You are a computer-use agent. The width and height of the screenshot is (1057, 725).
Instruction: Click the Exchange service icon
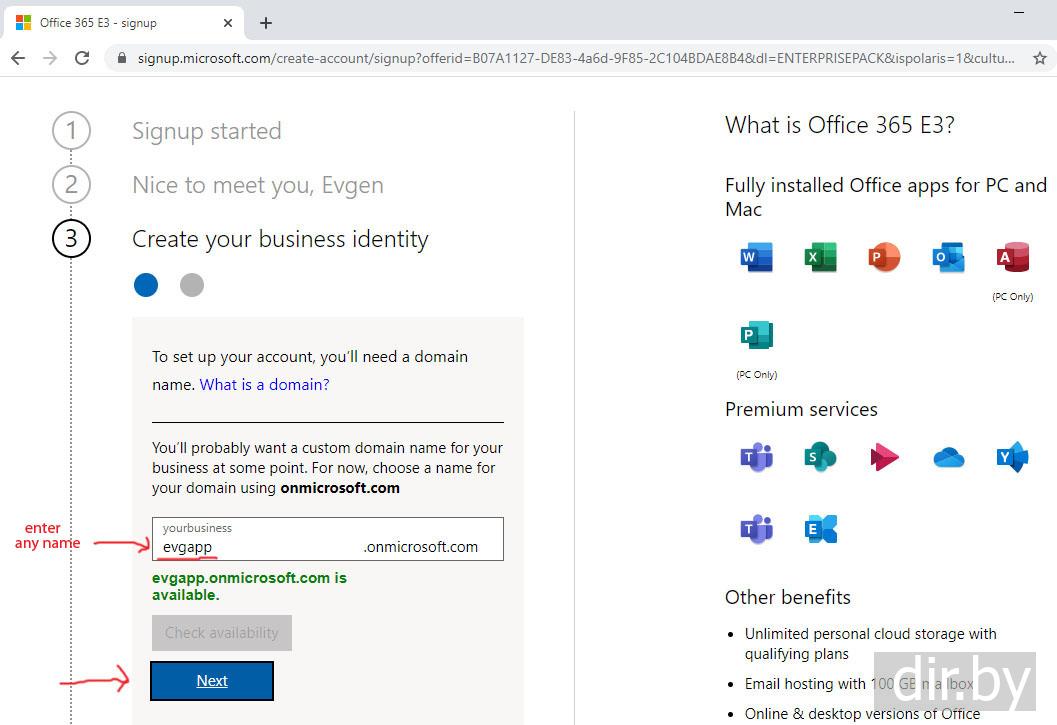coord(821,528)
